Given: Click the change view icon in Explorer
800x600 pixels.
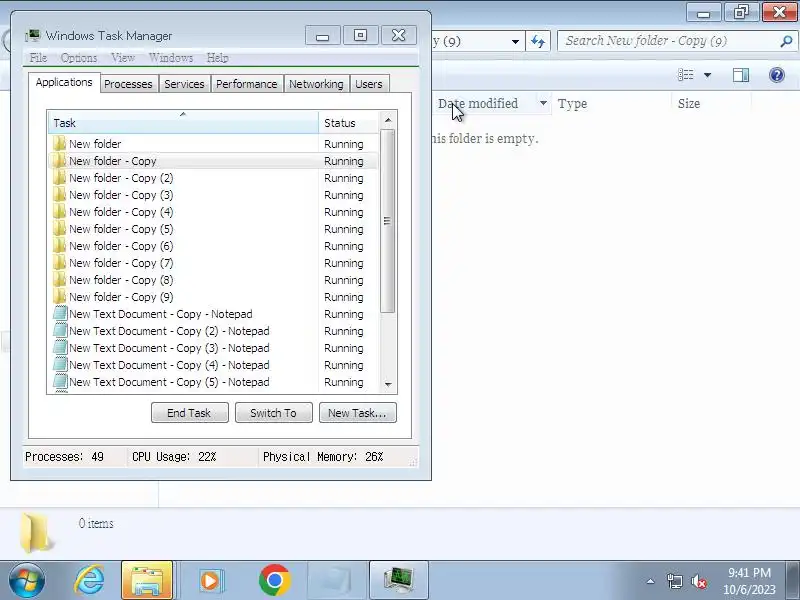Looking at the screenshot, I should 686,76.
